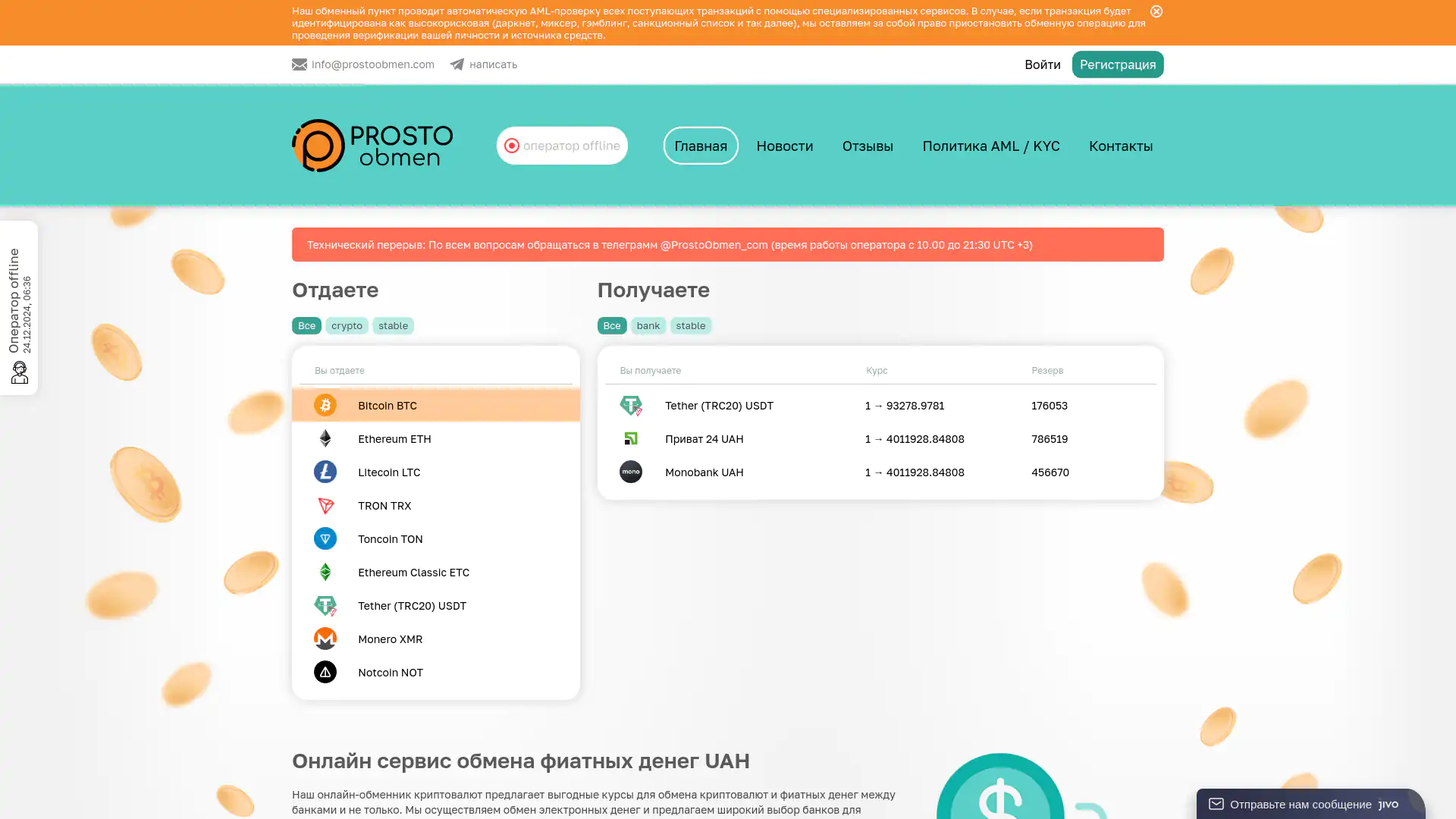Expand the Оператор offline side panel

click(19, 307)
